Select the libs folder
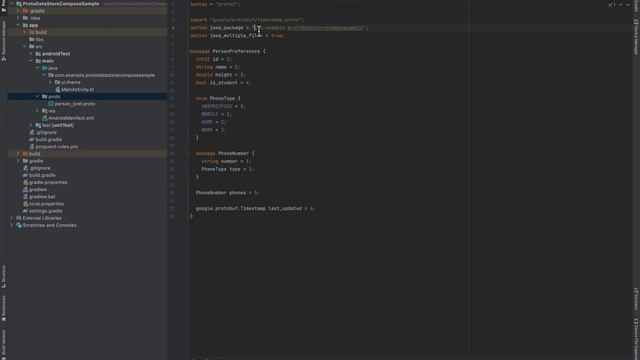The height and width of the screenshot is (360, 640). point(39,40)
